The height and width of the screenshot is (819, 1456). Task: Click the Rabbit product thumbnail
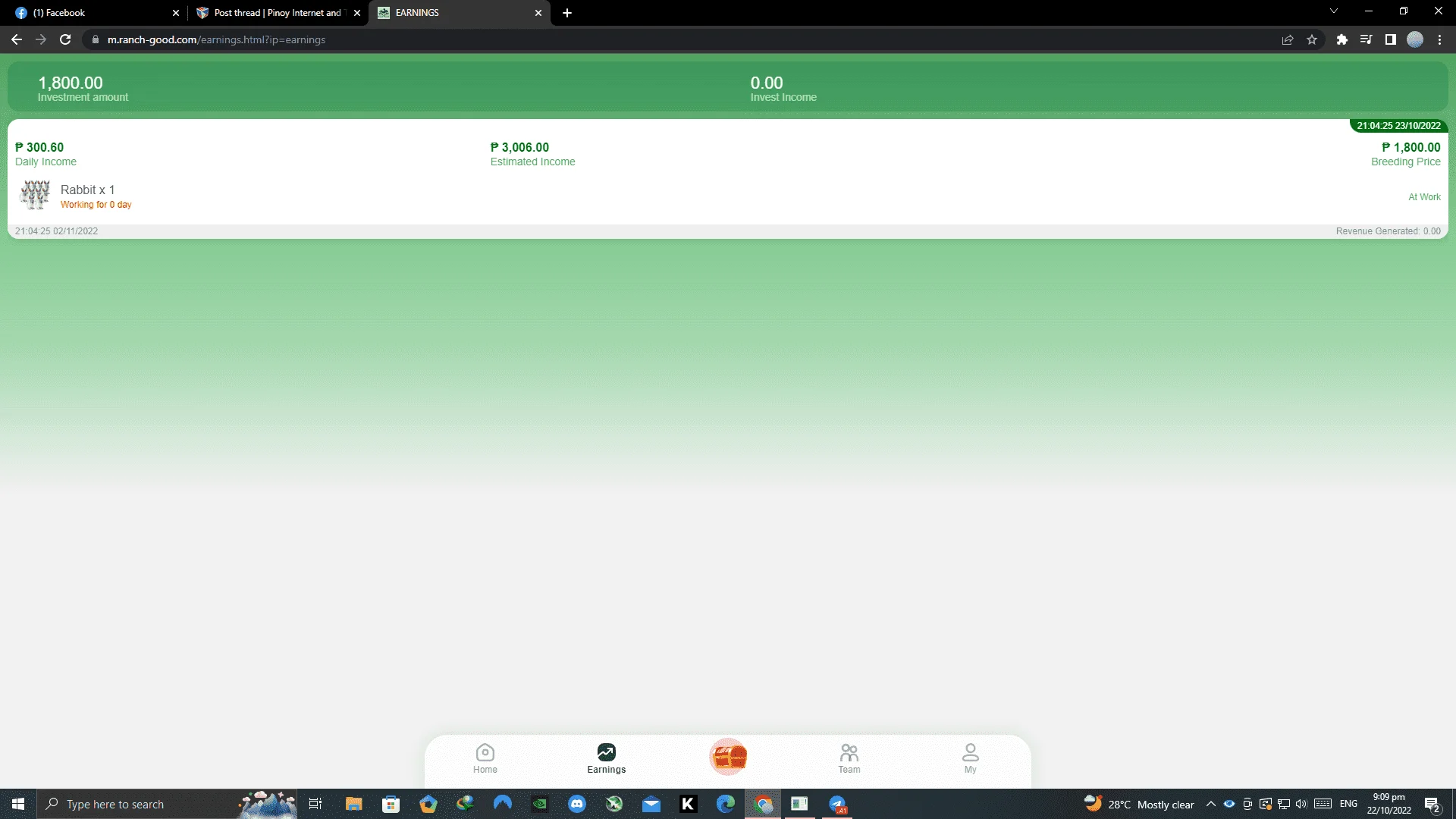[x=35, y=195]
